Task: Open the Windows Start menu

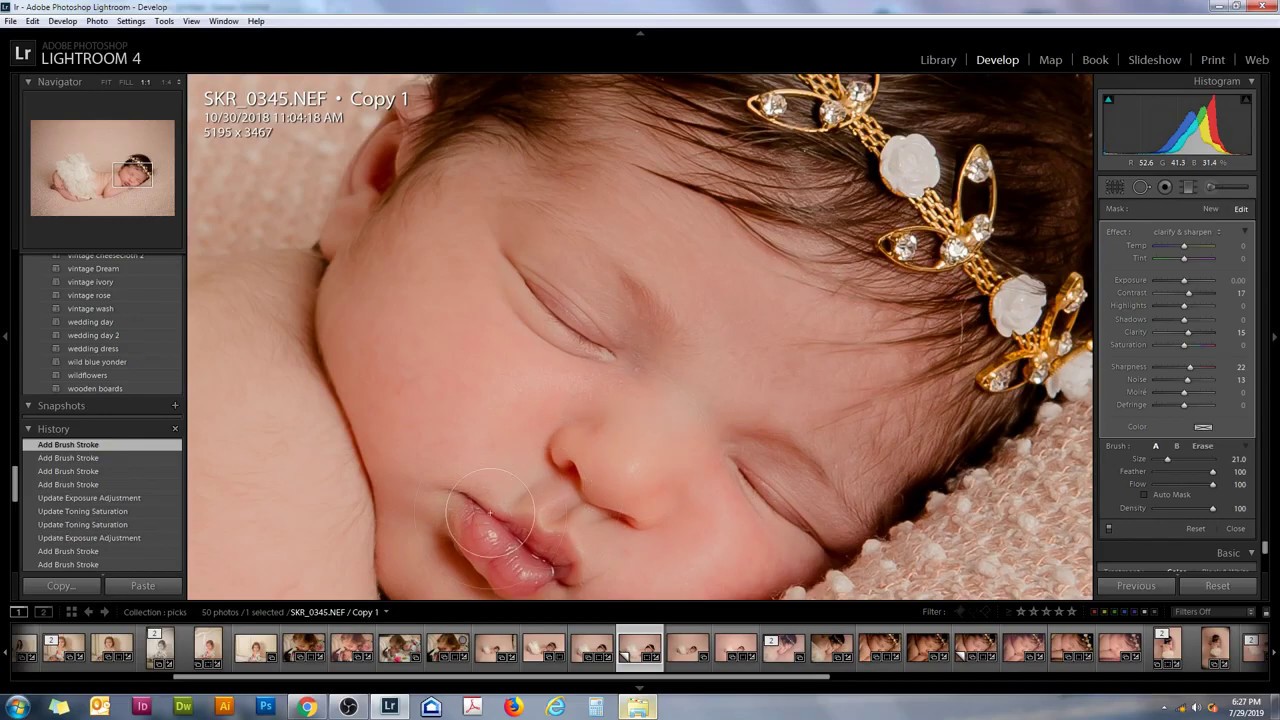Action: click(x=17, y=706)
